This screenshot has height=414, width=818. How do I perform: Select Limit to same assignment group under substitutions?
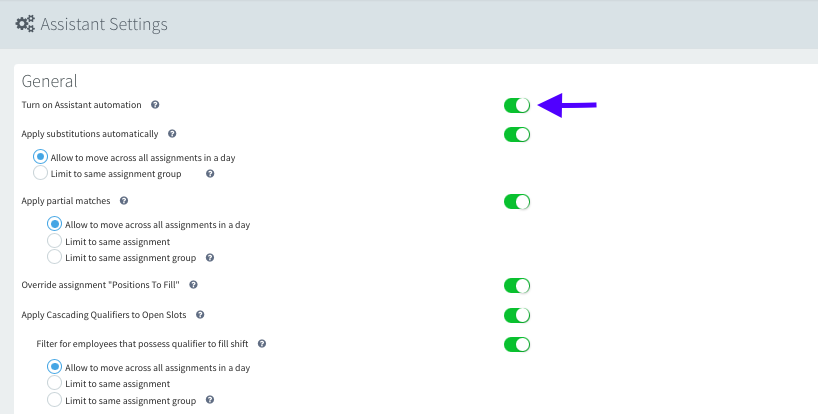pyautogui.click(x=40, y=173)
